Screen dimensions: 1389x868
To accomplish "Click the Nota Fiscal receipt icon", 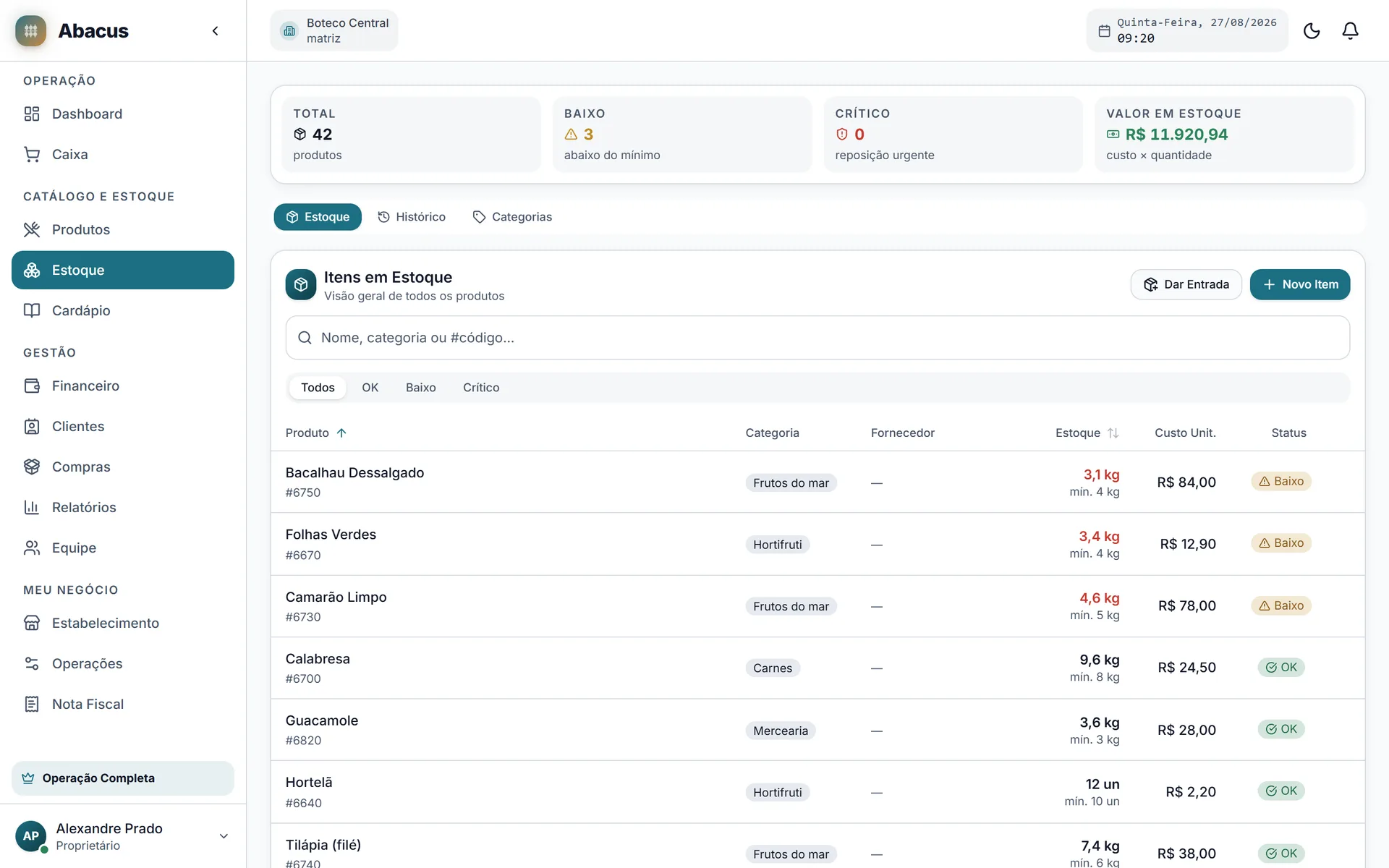I will (x=32, y=704).
